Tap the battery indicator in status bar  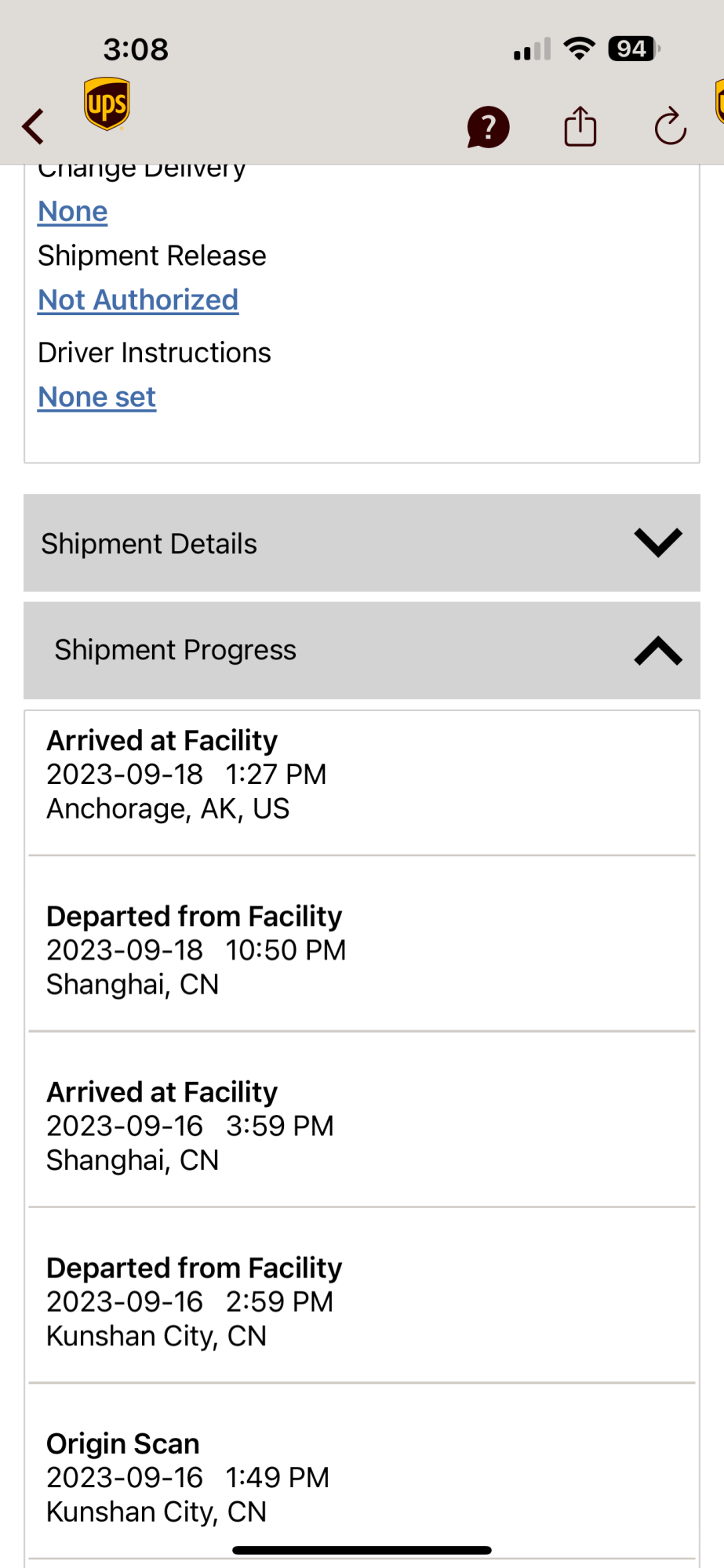point(634,49)
